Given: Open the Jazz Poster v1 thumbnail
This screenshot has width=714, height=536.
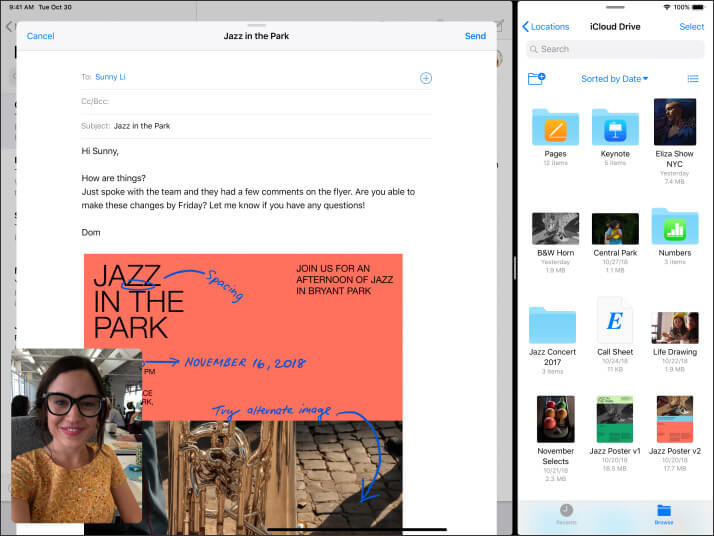Looking at the screenshot, I should (615, 420).
